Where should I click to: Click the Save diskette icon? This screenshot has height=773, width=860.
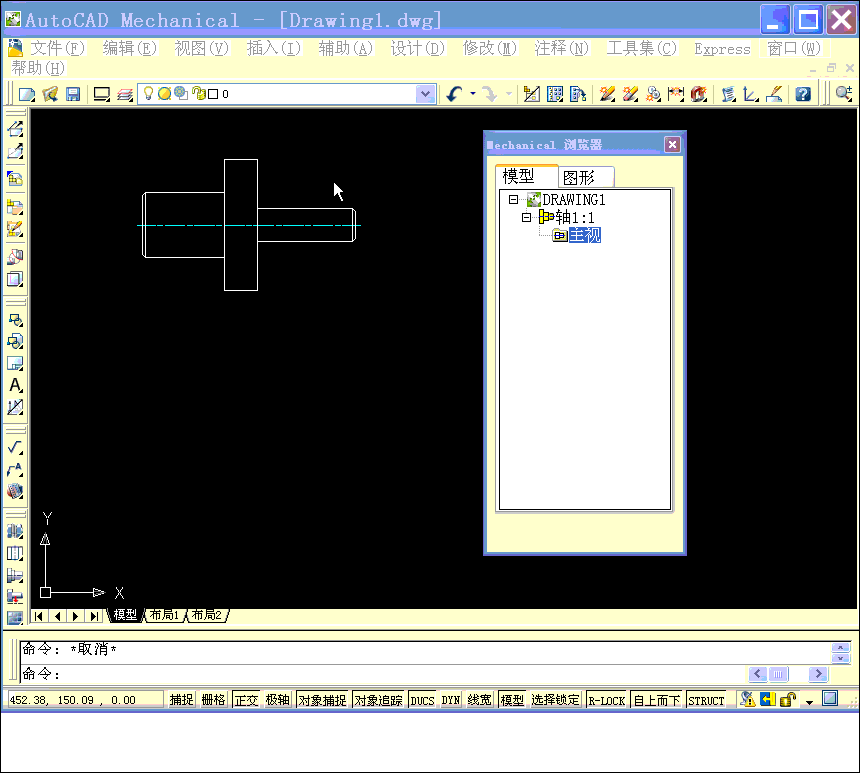pos(73,94)
